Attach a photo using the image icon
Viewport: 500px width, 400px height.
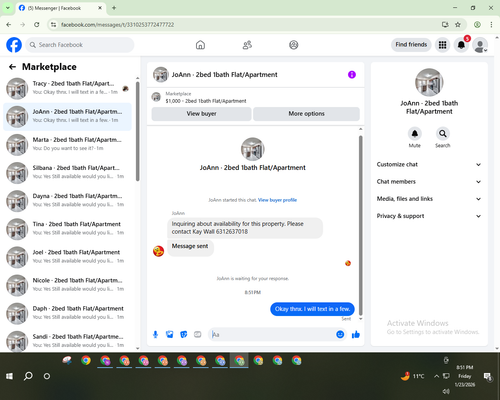click(x=170, y=334)
